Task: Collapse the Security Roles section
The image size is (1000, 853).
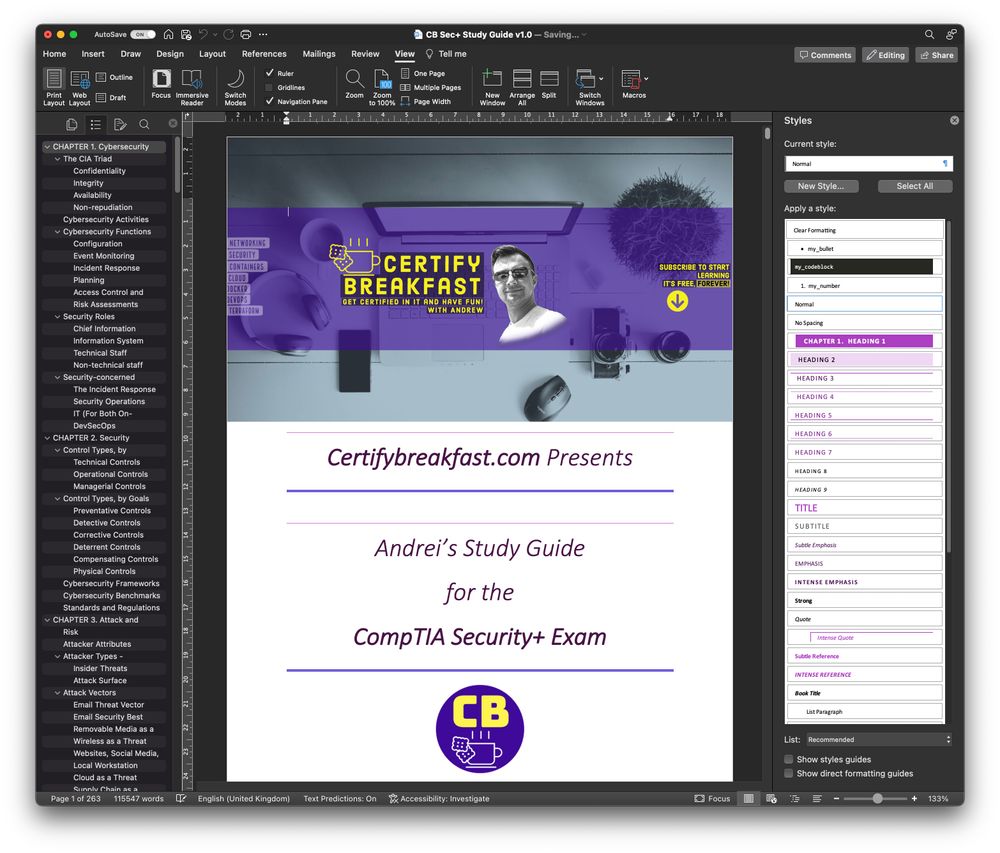Action: coord(56,317)
